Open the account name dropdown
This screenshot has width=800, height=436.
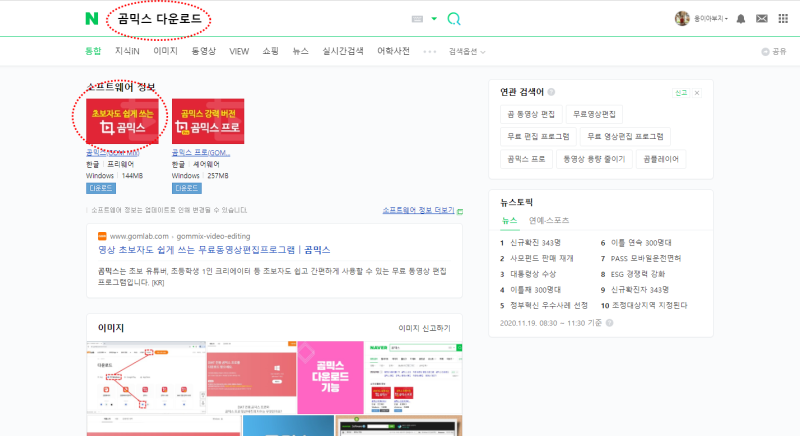pyautogui.click(x=711, y=19)
